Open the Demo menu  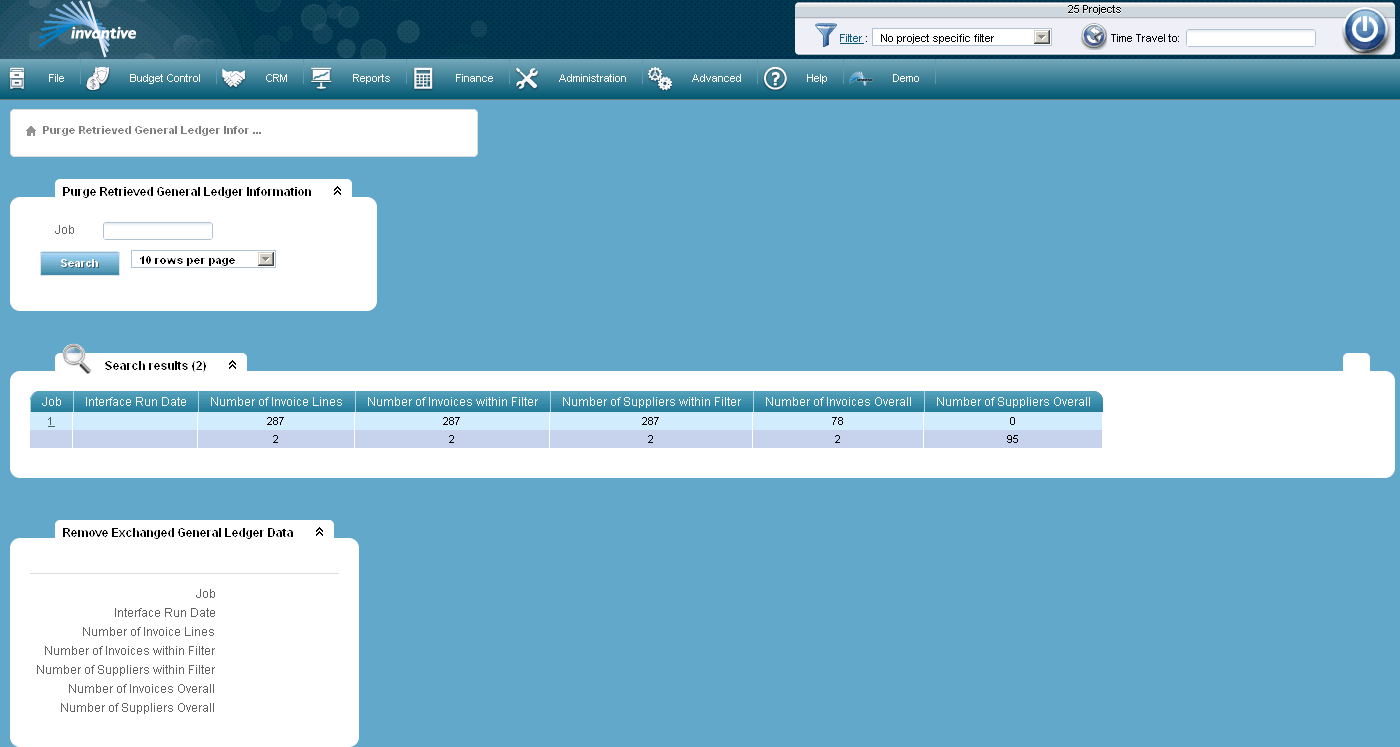click(x=905, y=78)
